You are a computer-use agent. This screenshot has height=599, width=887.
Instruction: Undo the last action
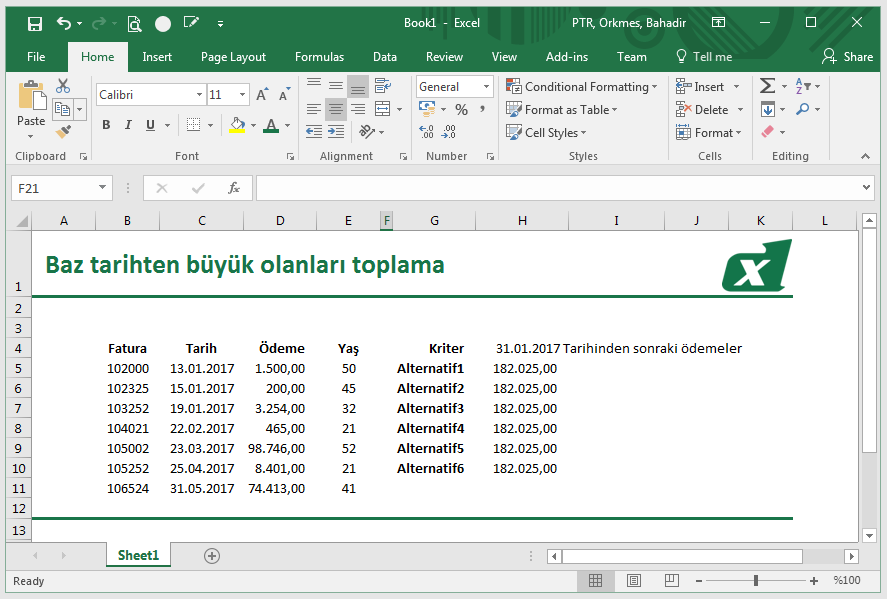[x=63, y=23]
